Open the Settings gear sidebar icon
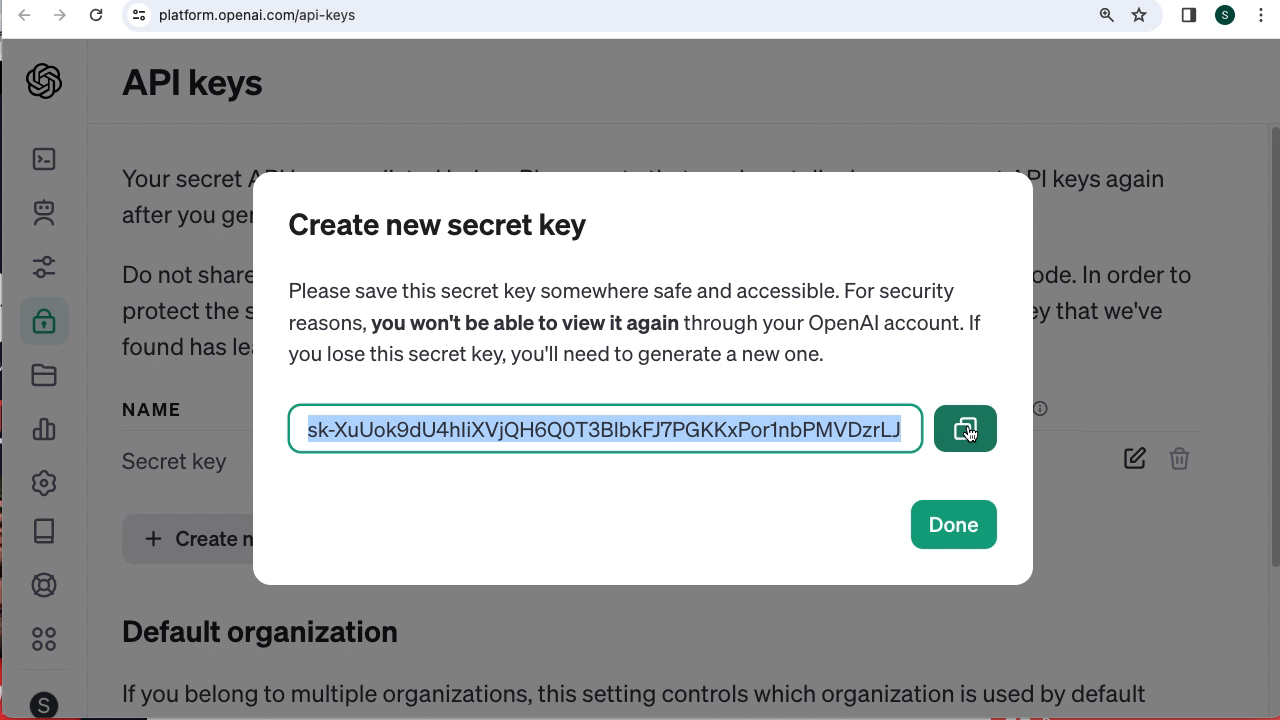 44,483
